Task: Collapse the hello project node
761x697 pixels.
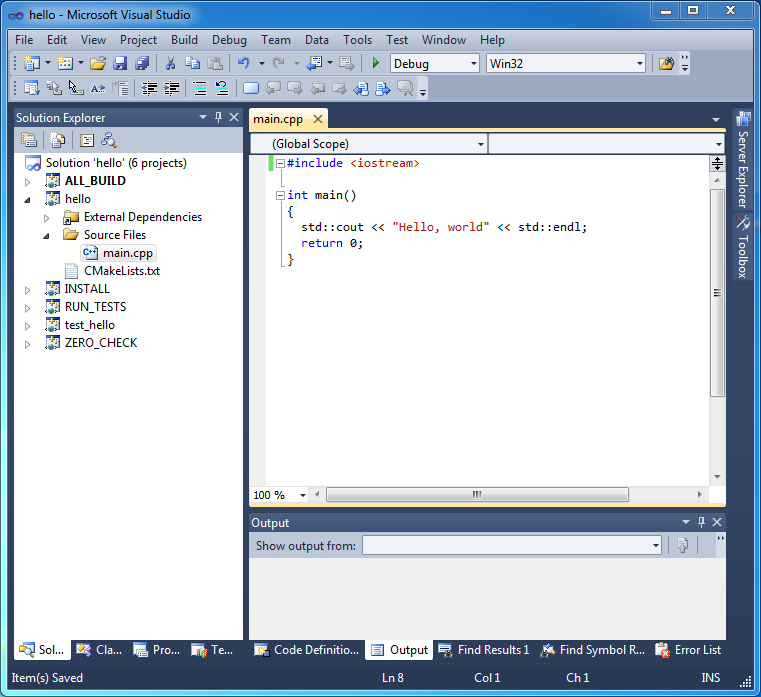Action: [x=28, y=200]
